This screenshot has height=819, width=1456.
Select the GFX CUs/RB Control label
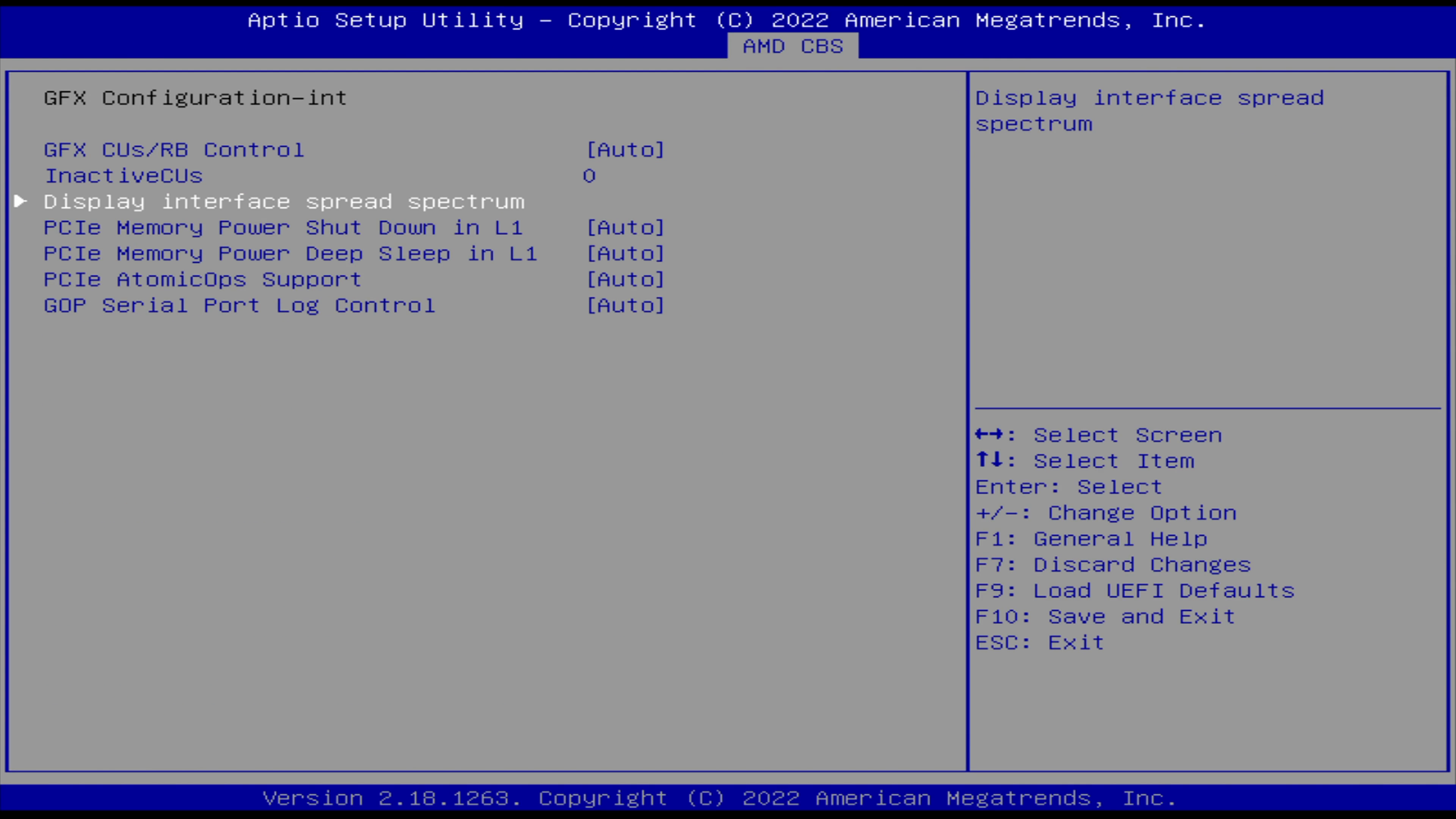tap(174, 150)
